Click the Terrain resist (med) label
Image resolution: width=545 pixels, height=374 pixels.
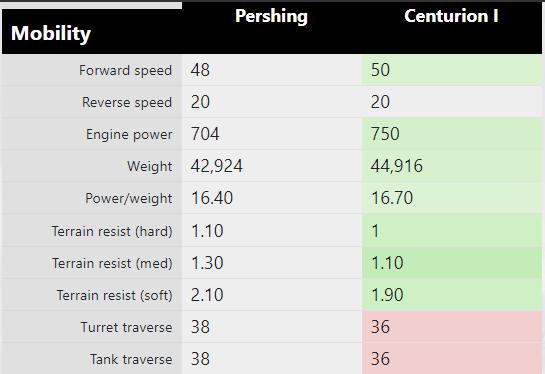tap(112, 263)
